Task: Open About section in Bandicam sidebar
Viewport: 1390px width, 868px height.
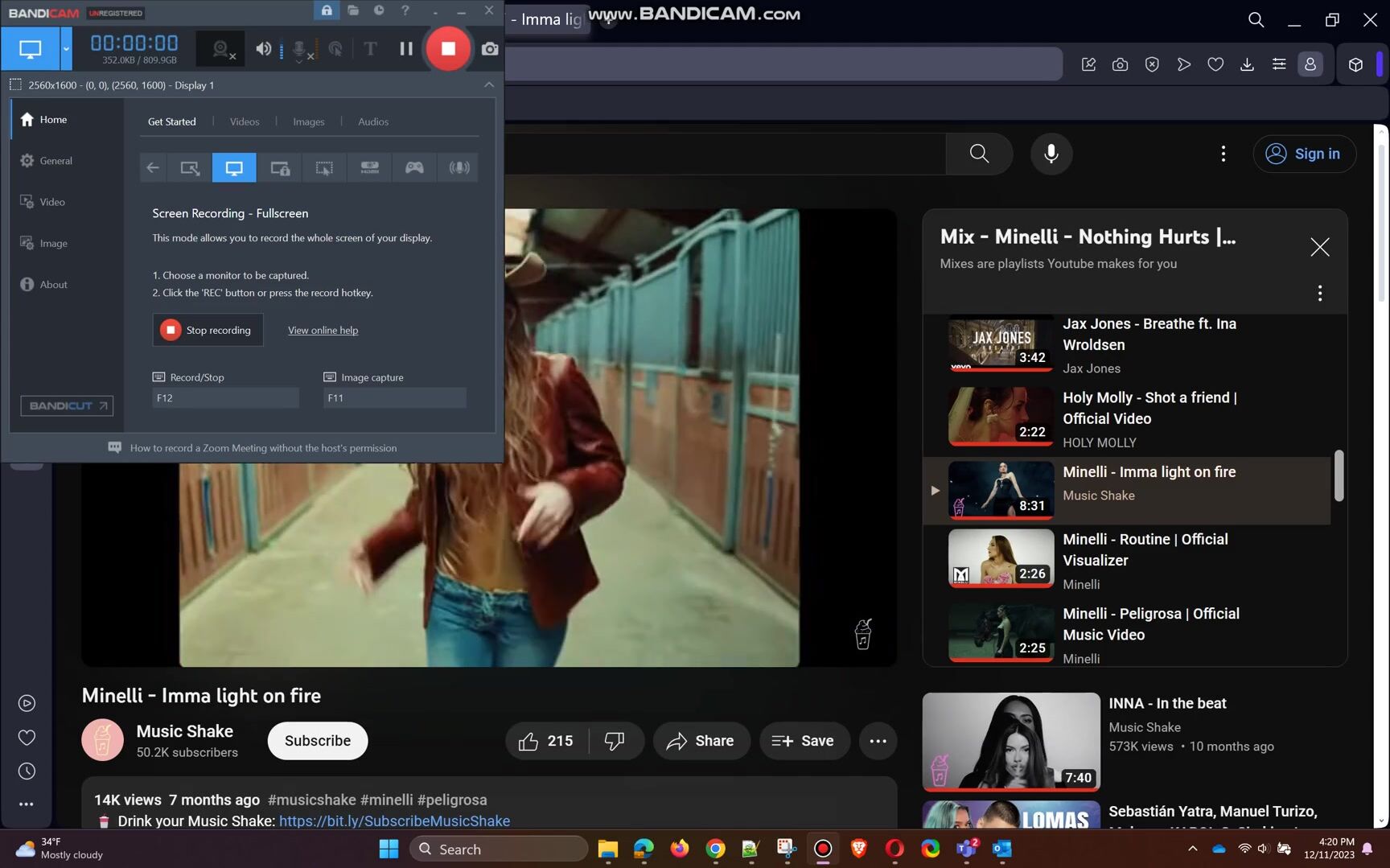Action: [x=44, y=284]
